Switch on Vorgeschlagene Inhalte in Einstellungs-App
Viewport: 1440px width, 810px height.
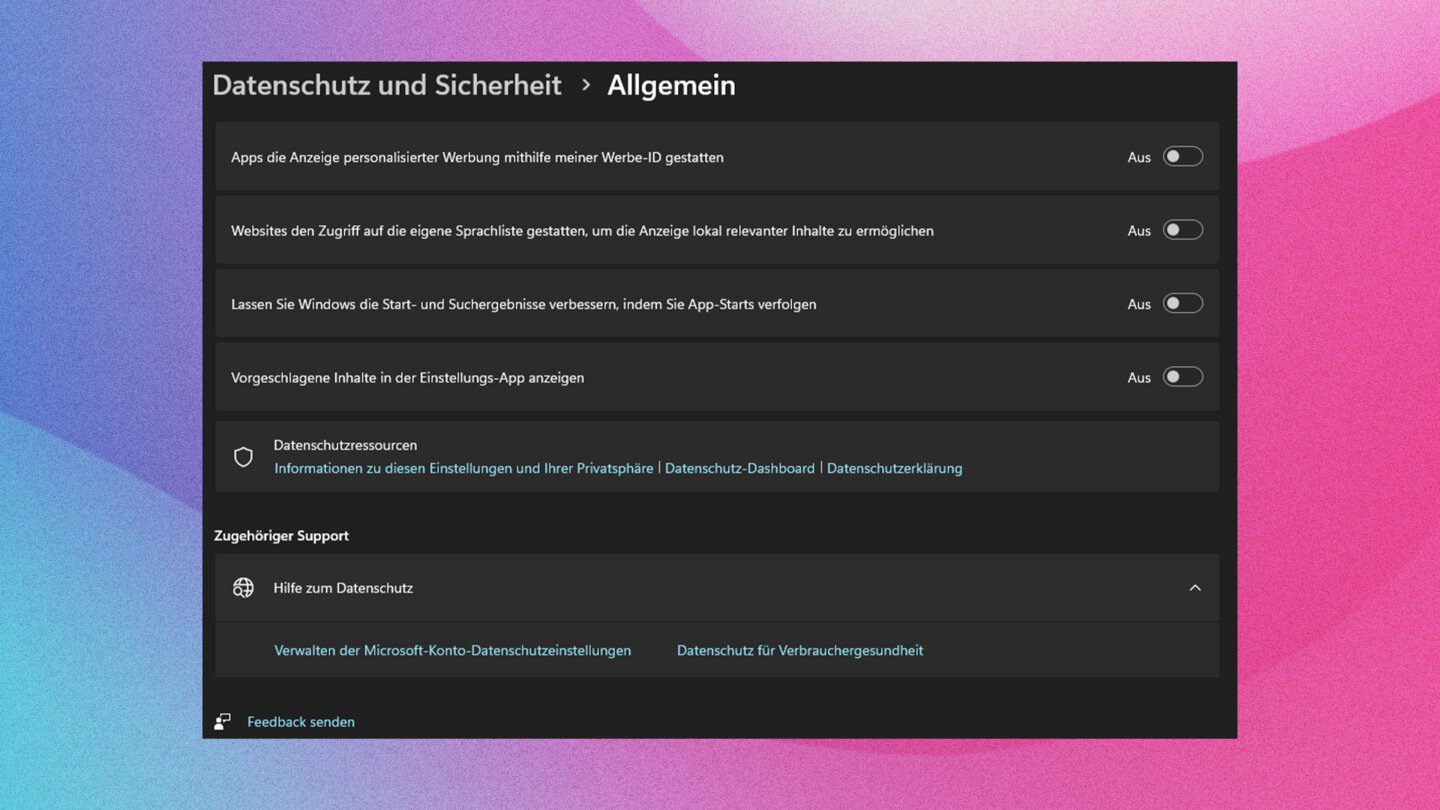tap(1182, 377)
